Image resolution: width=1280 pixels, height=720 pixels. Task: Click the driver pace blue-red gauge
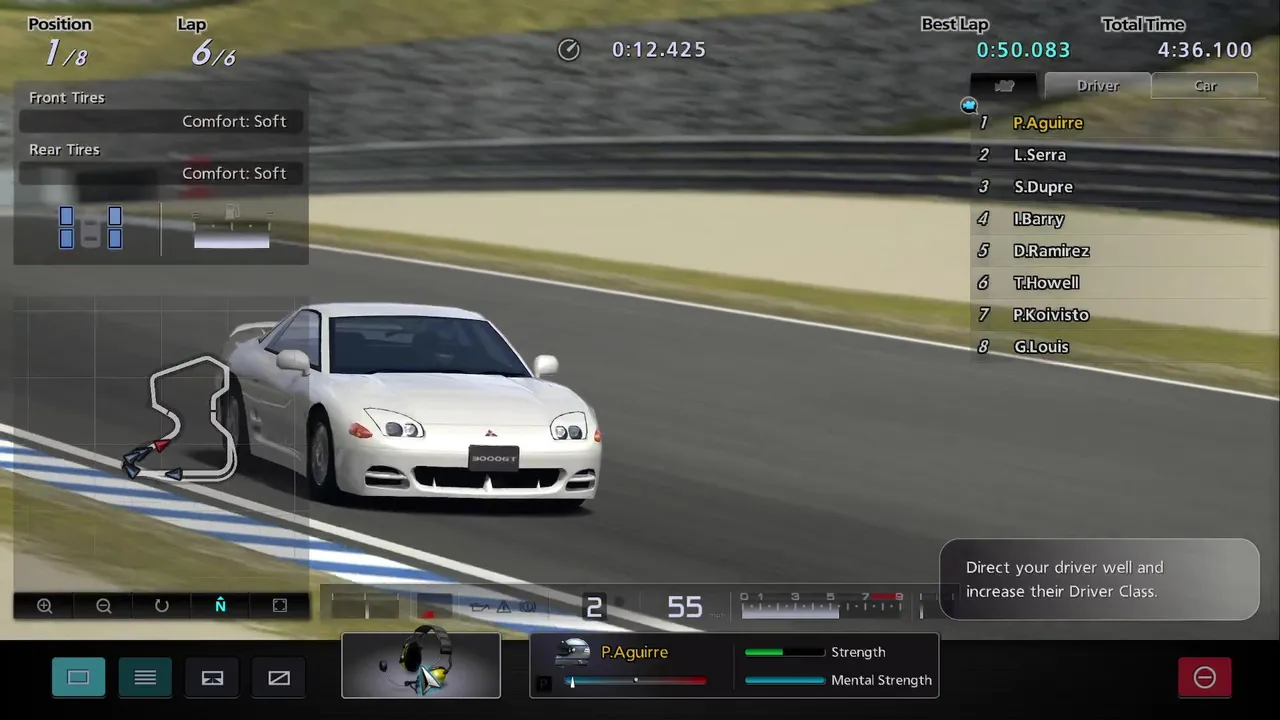[636, 681]
